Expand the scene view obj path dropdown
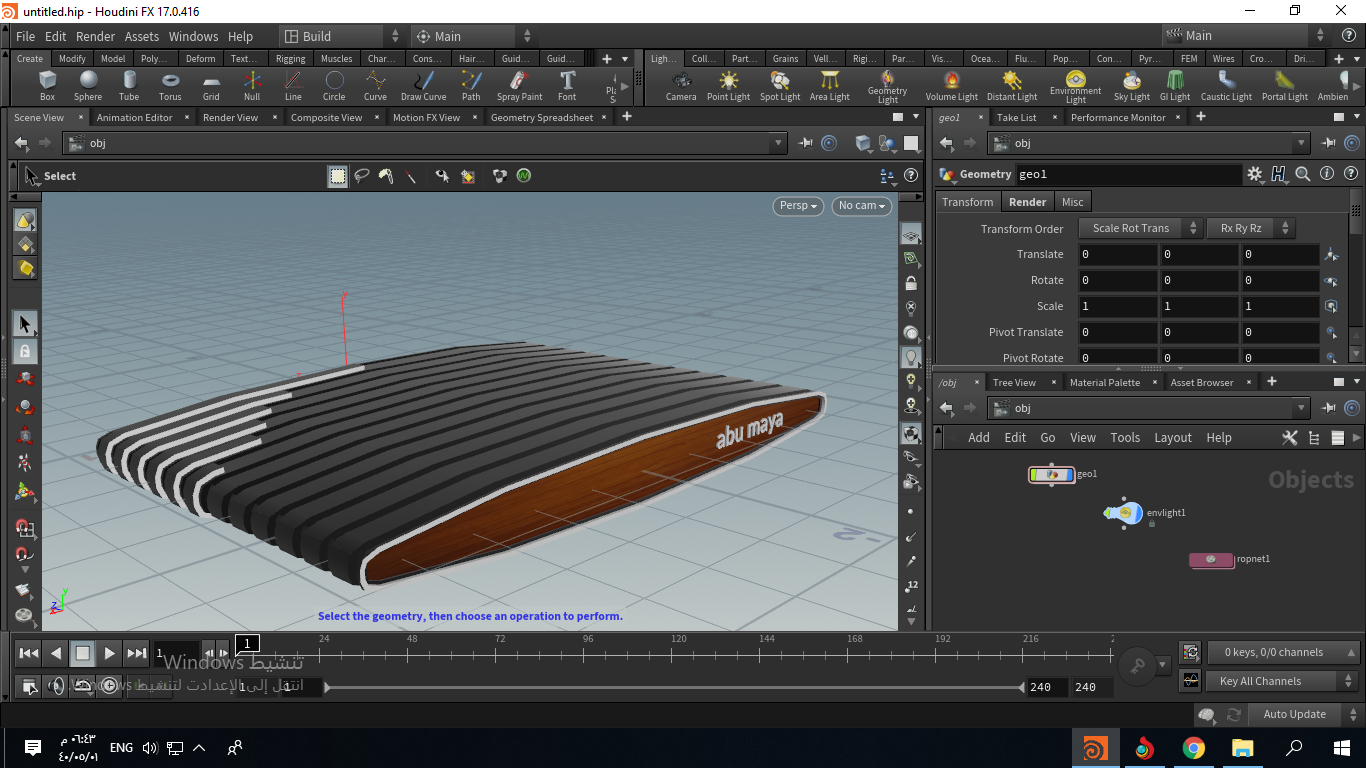Screen dimensions: 1366x768 [779, 143]
